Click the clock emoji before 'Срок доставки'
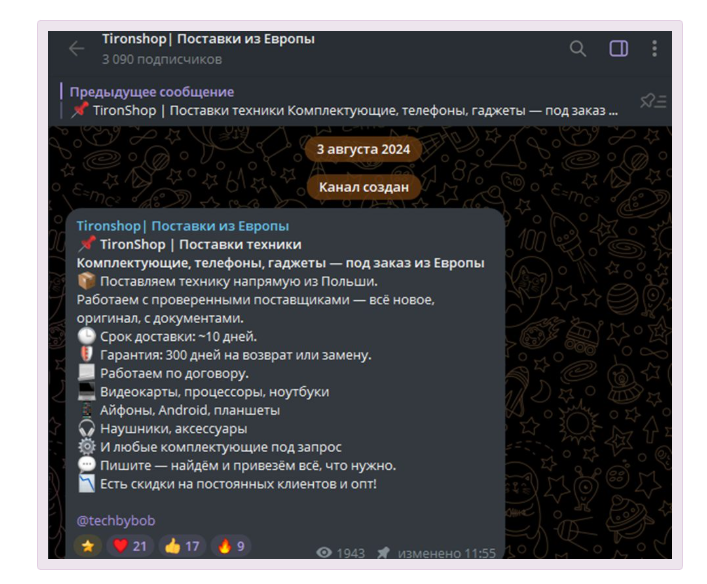Screen dimensions: 707x584 (x=87, y=336)
